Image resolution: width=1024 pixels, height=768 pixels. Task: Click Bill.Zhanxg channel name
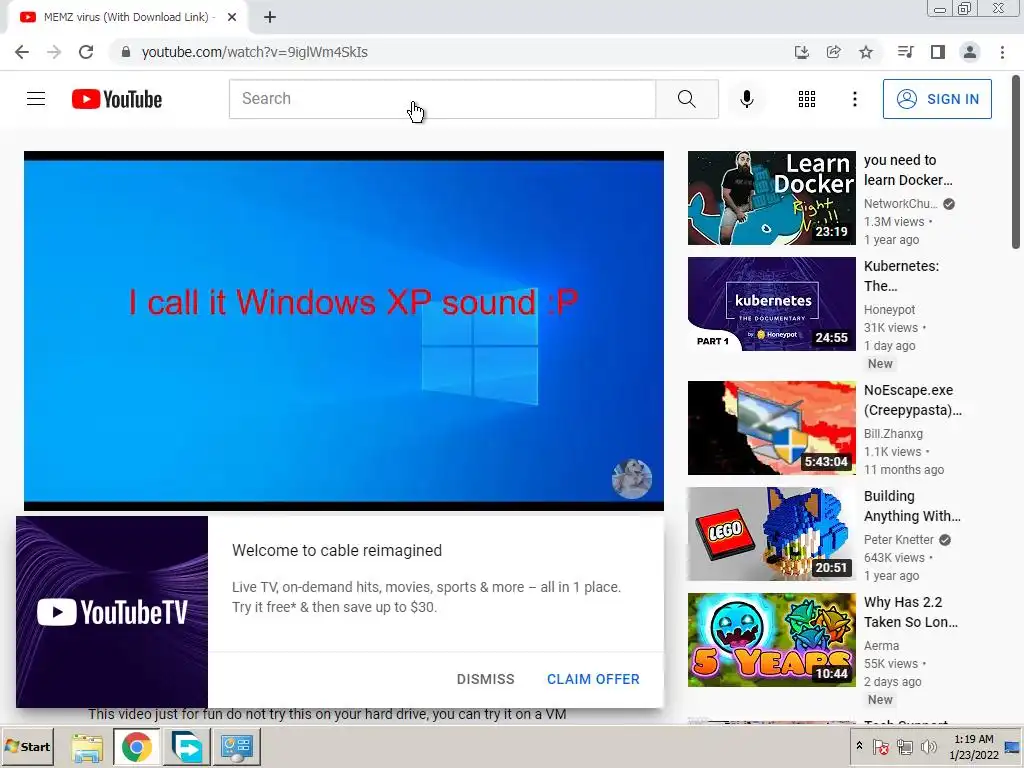[893, 433]
